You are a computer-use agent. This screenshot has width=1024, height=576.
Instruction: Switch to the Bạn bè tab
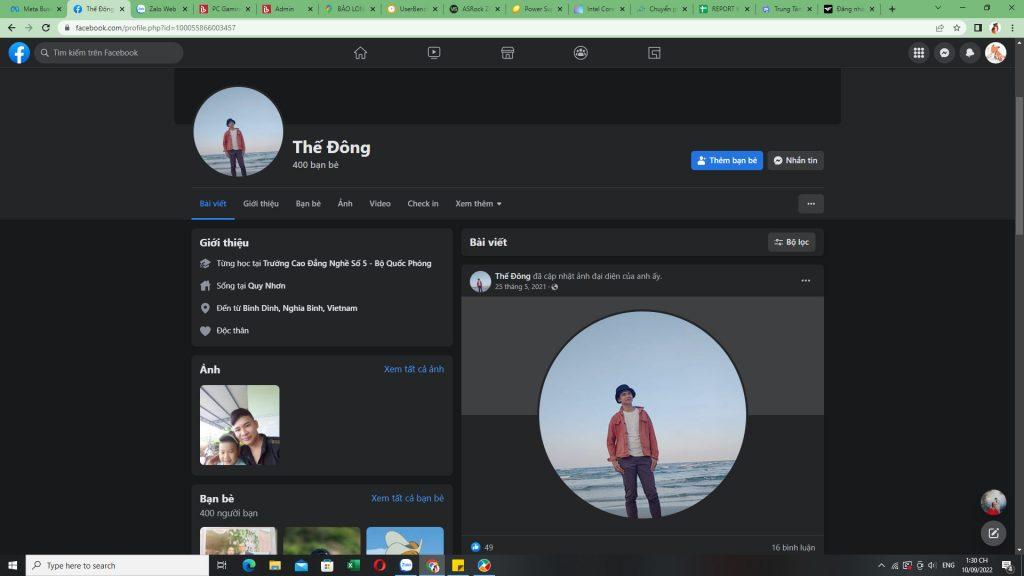coord(308,204)
